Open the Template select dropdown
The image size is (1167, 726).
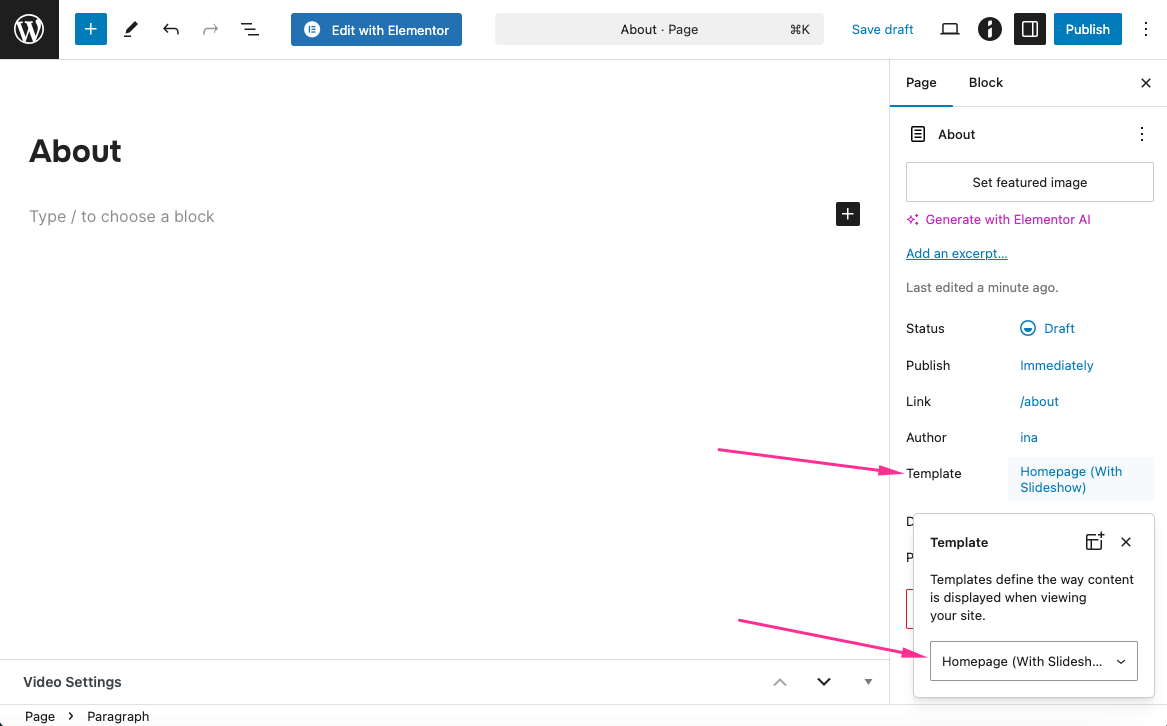point(1033,661)
